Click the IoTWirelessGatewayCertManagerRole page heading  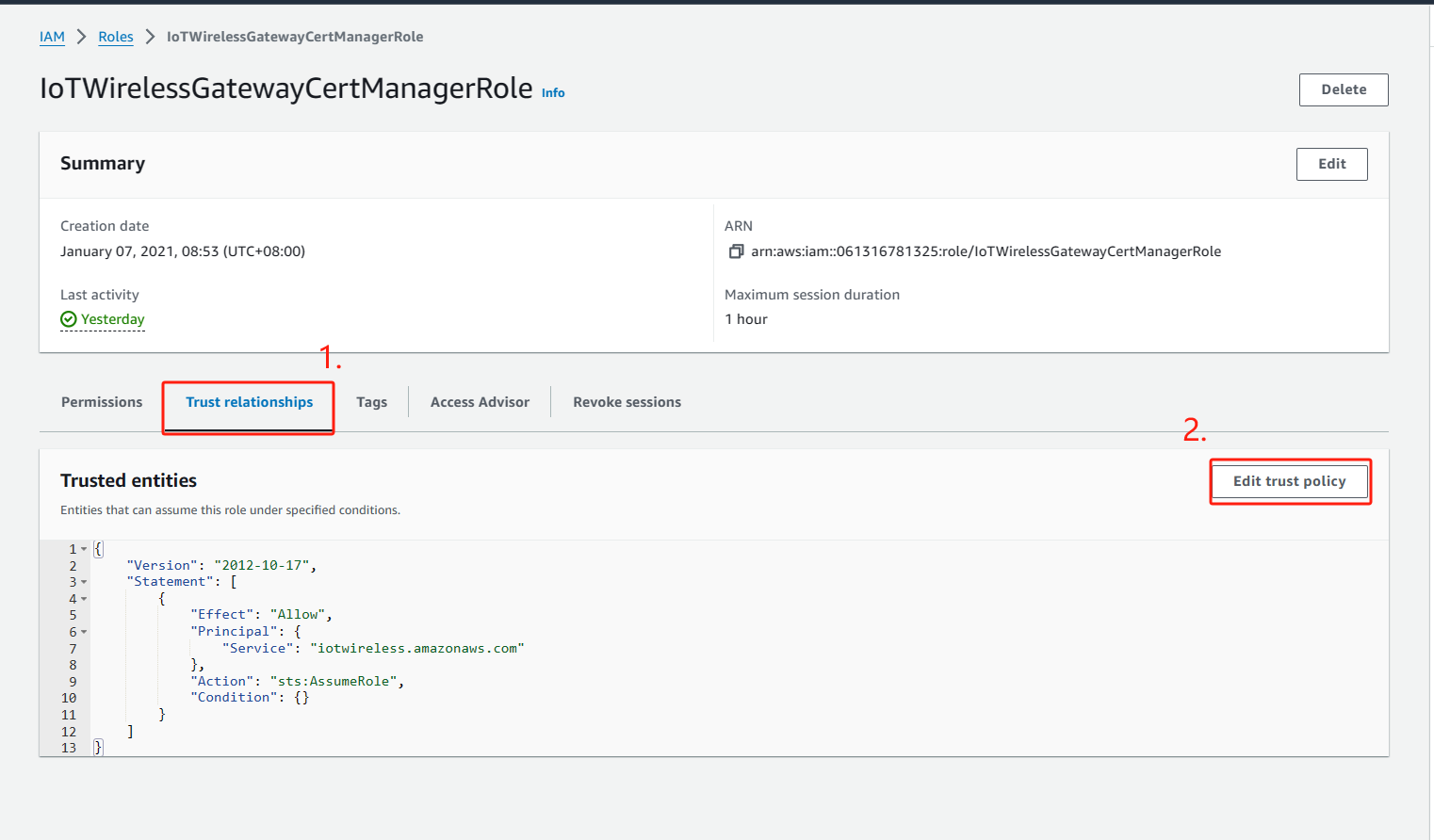(286, 88)
